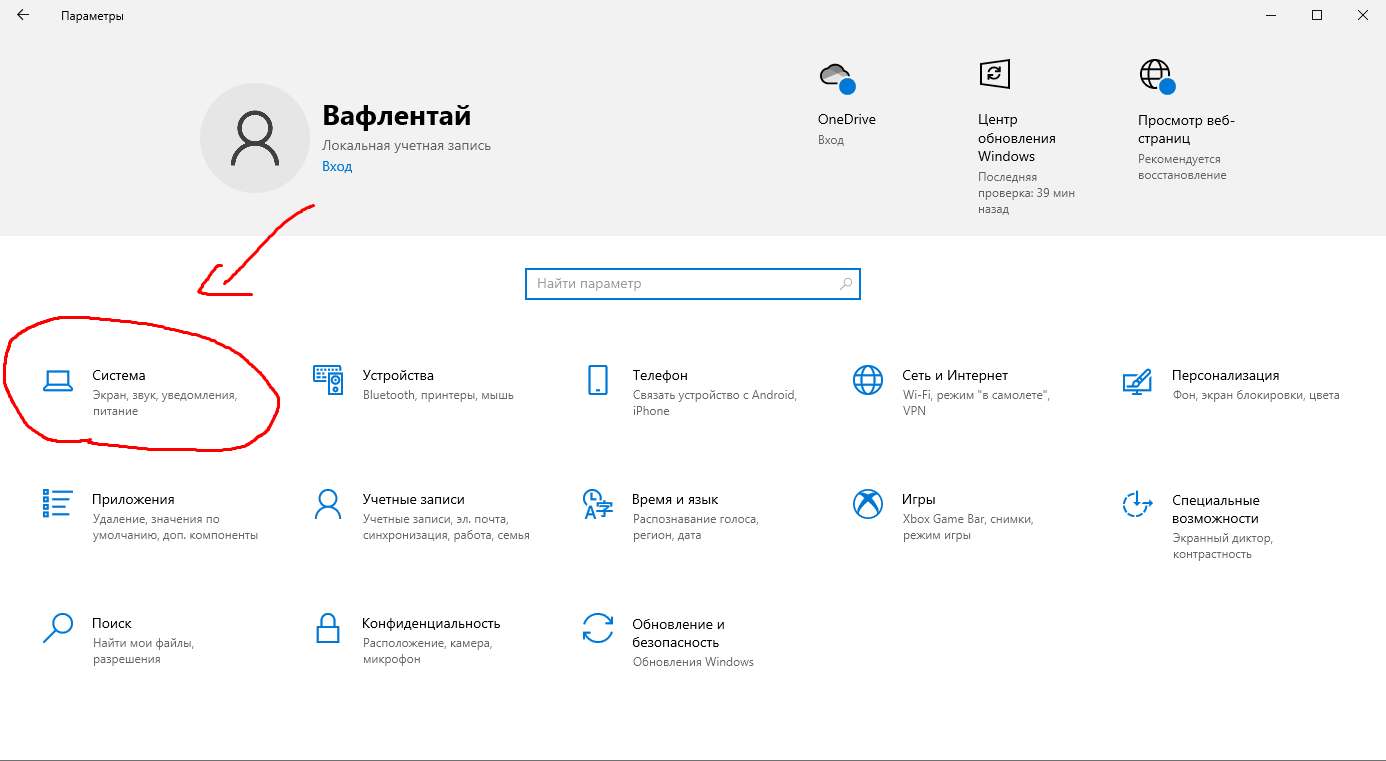Go back with the arrow button

[x=23, y=15]
